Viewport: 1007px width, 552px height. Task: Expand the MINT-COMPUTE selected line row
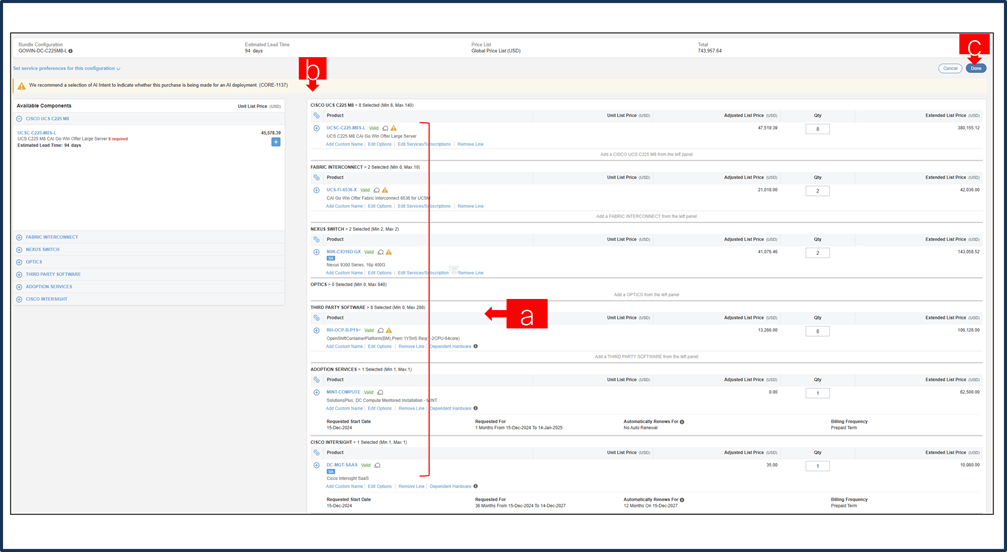pos(317,392)
